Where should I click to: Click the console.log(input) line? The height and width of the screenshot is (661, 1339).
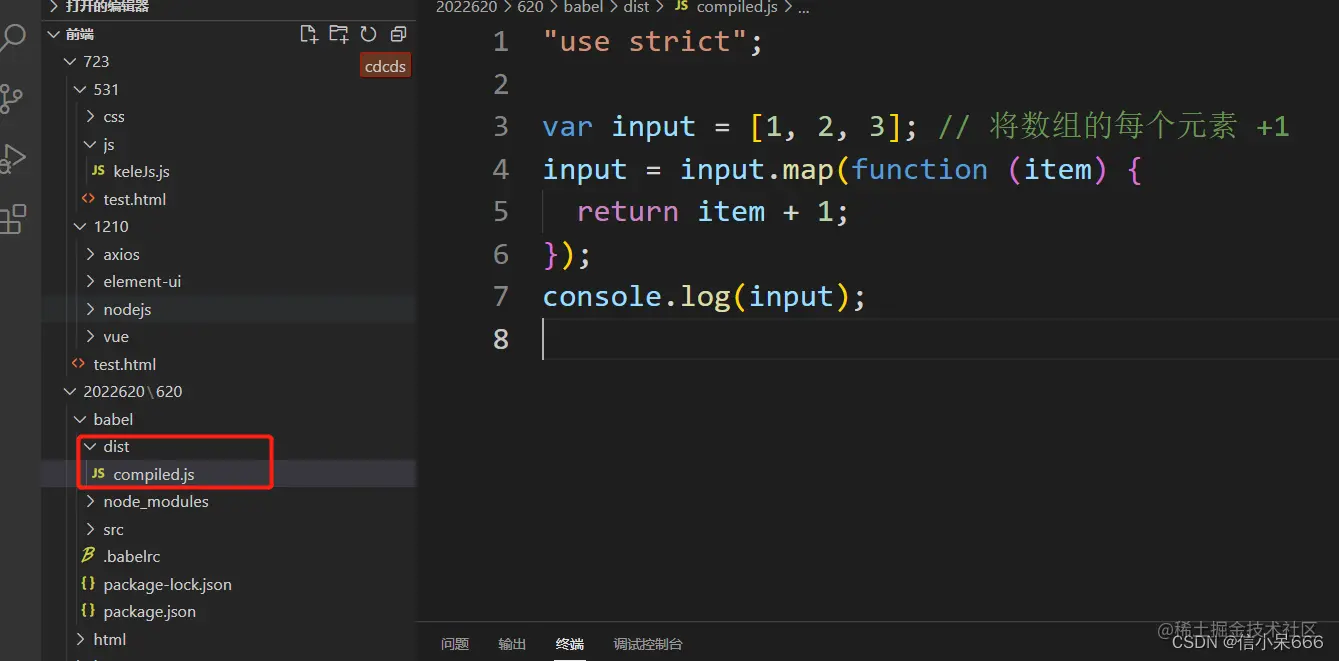click(704, 296)
